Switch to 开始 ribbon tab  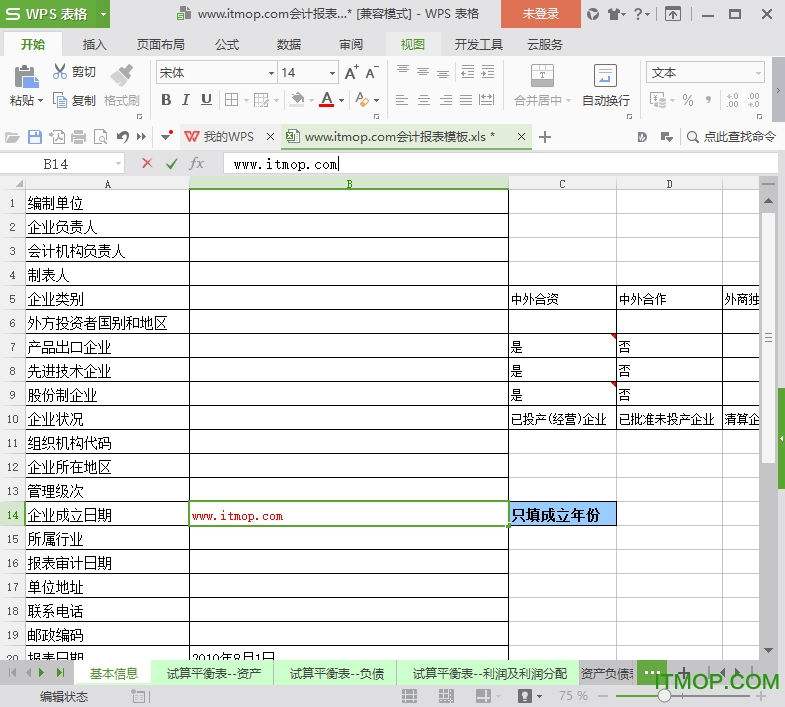pyautogui.click(x=33, y=45)
